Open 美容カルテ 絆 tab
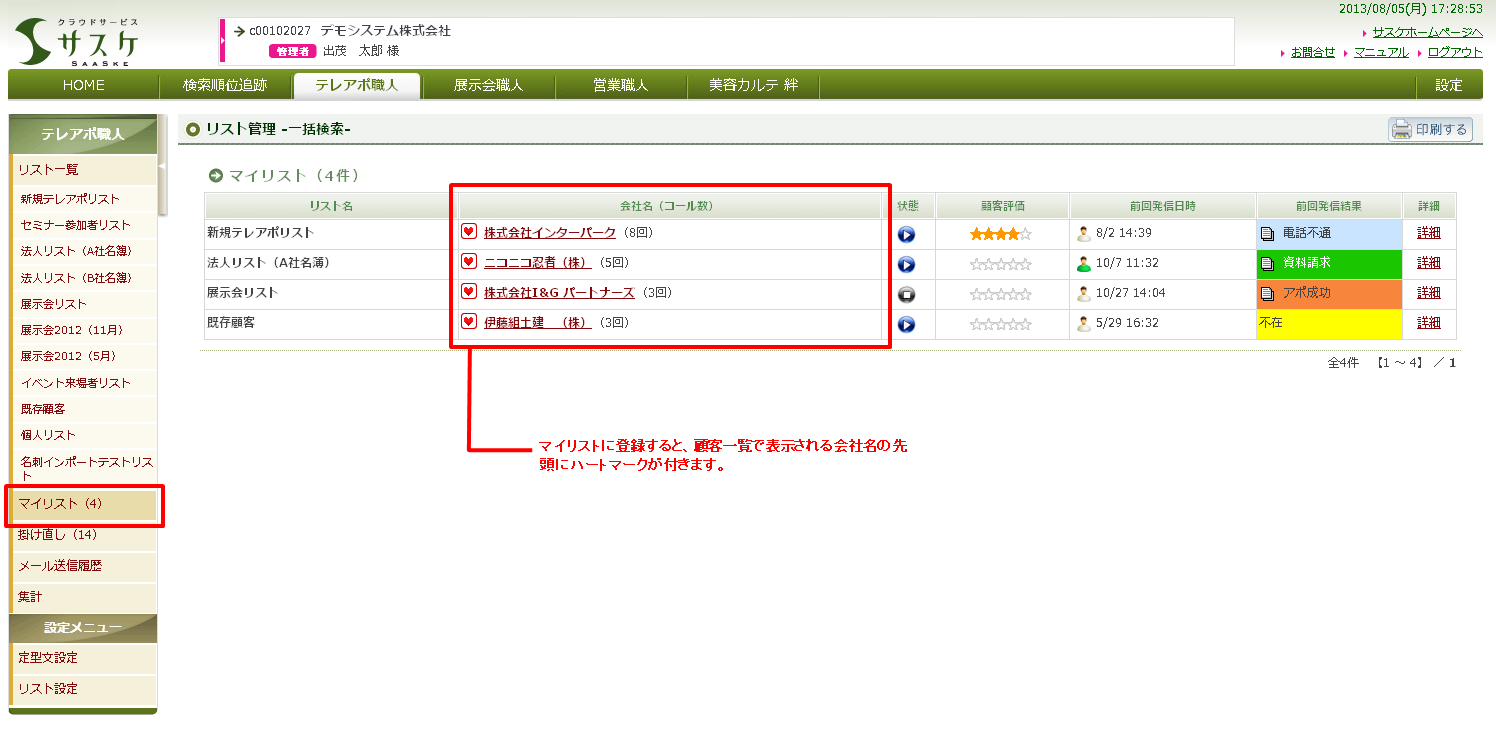1496x731 pixels. coord(753,85)
